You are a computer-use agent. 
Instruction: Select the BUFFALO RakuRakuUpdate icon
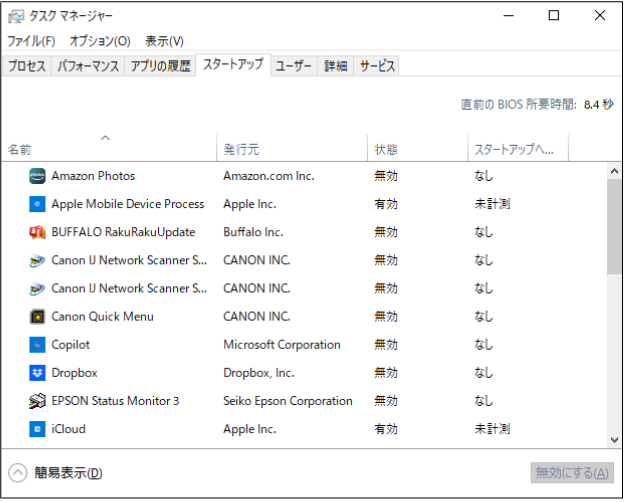37,232
